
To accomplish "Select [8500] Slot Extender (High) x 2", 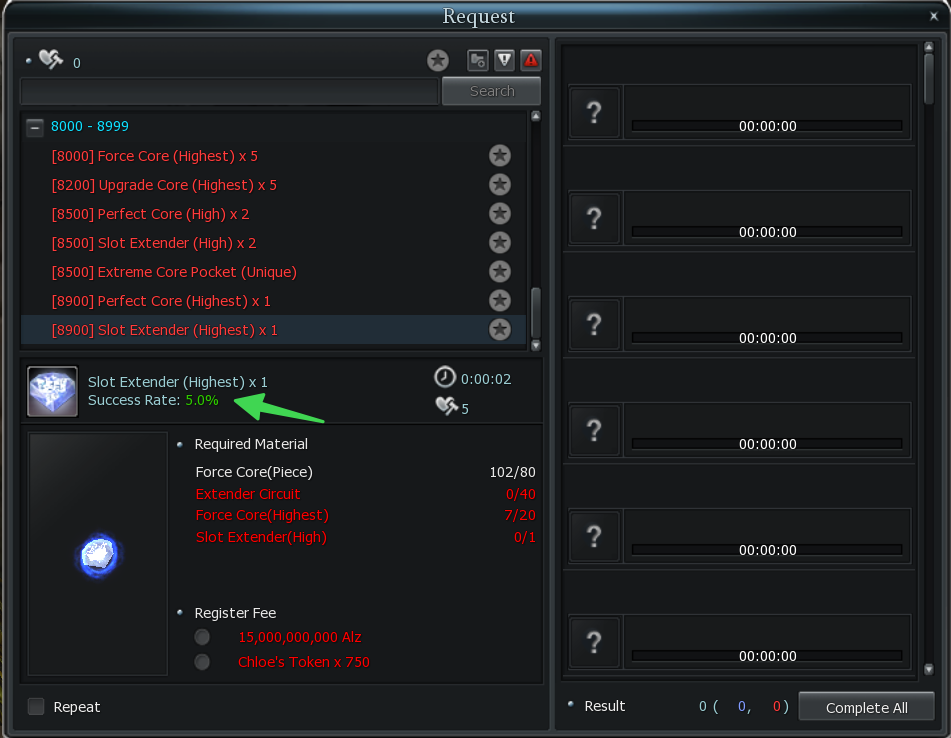I will click(154, 243).
